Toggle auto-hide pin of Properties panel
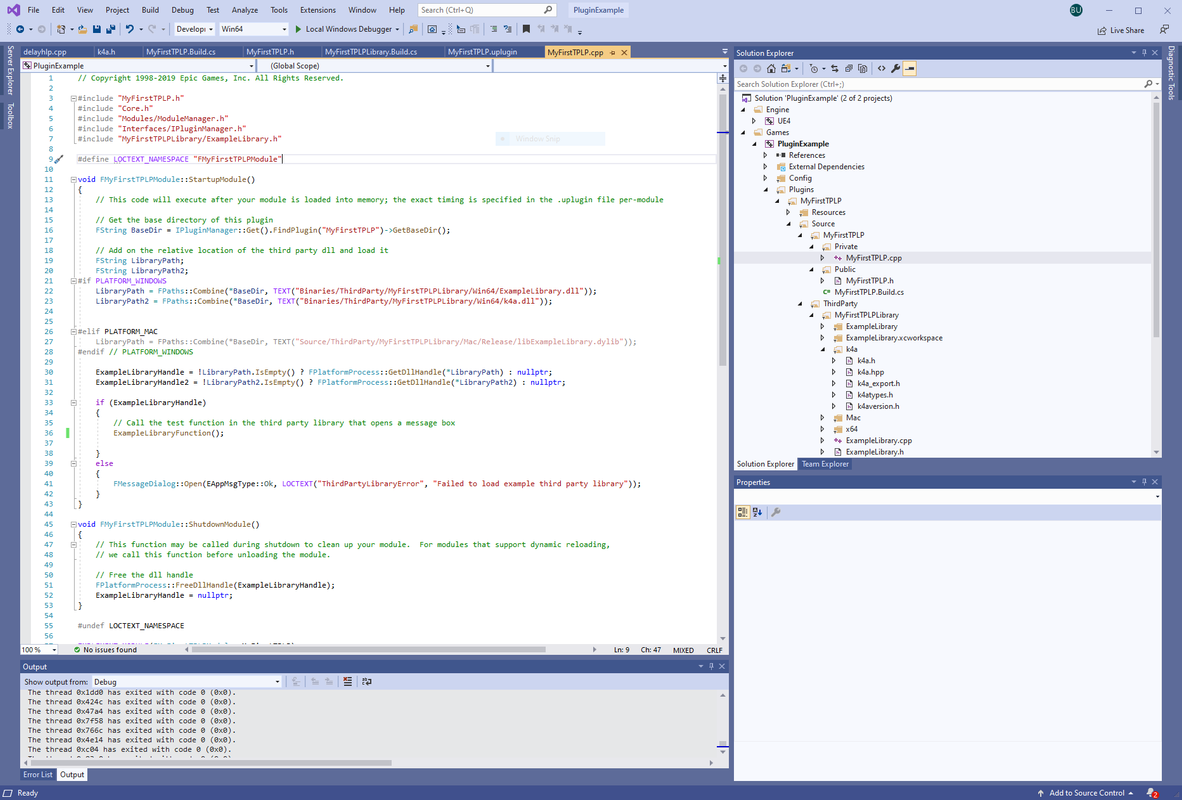This screenshot has width=1182, height=800. 1144,482
